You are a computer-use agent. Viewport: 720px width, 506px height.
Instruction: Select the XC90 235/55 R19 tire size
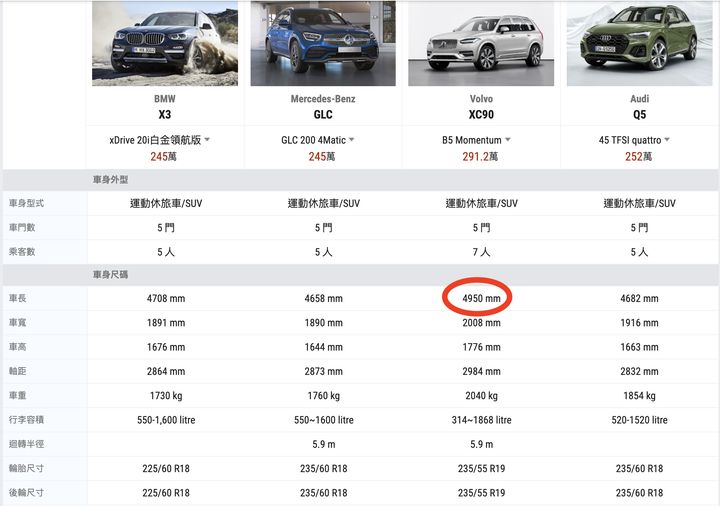(481, 468)
